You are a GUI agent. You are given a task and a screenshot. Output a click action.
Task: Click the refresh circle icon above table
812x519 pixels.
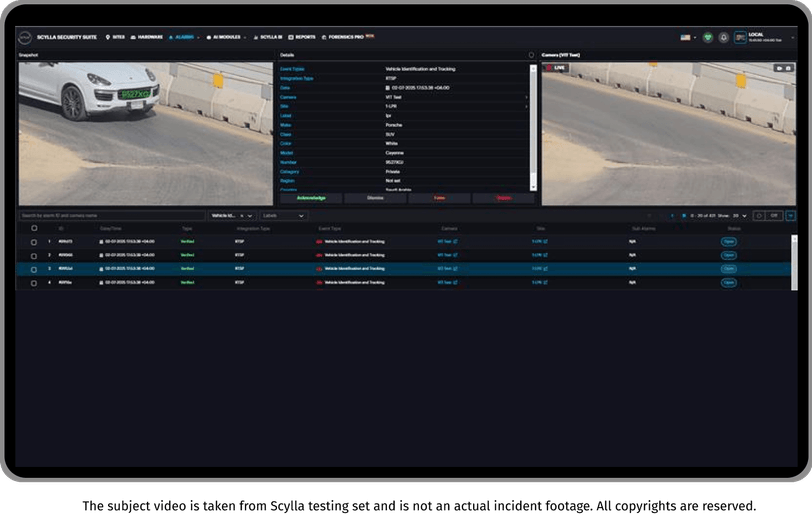pos(759,215)
